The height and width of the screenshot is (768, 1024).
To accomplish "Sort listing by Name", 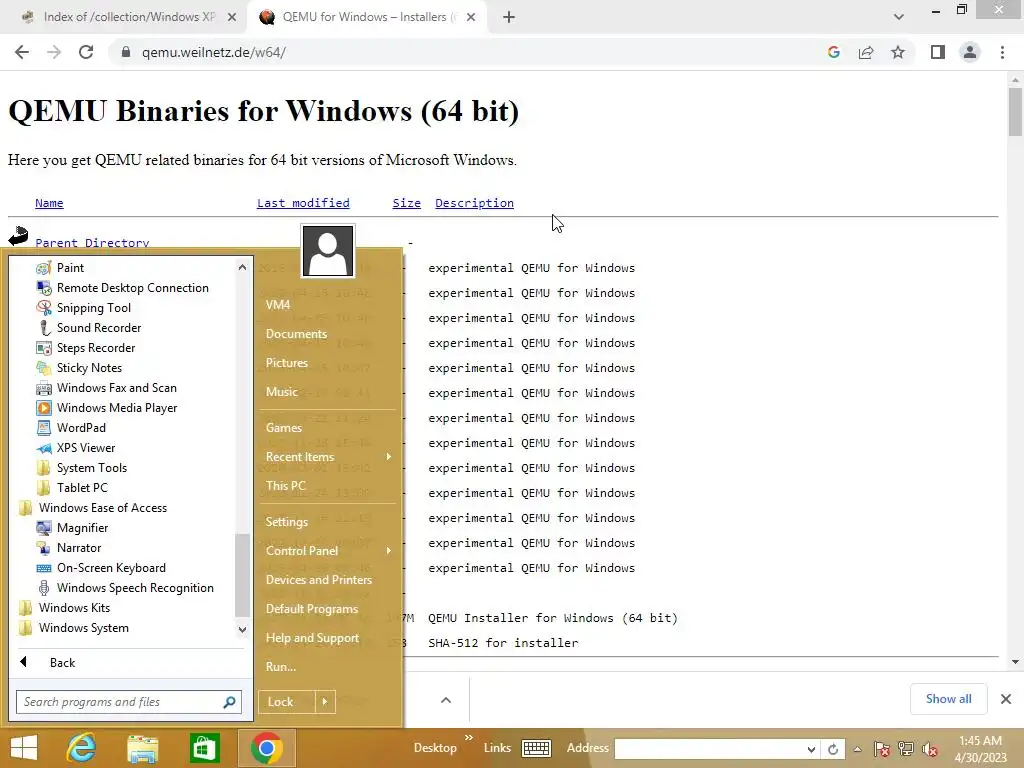I will [x=49, y=203].
